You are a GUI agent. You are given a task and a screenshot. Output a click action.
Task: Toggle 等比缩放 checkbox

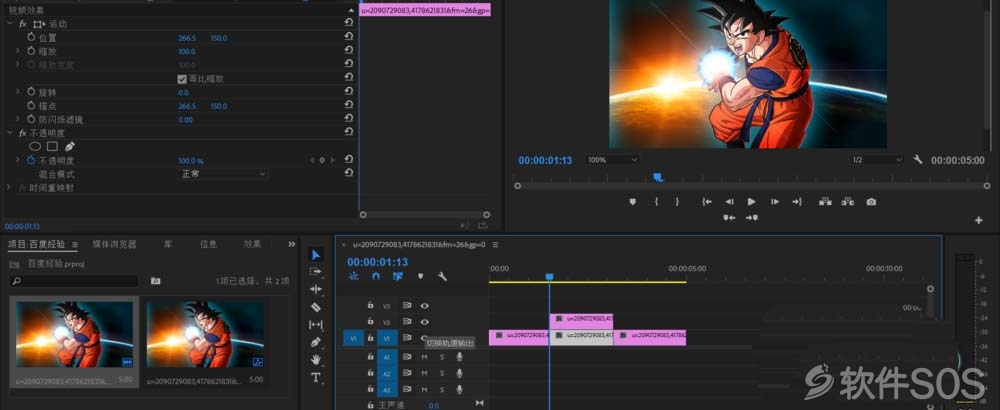pos(182,79)
